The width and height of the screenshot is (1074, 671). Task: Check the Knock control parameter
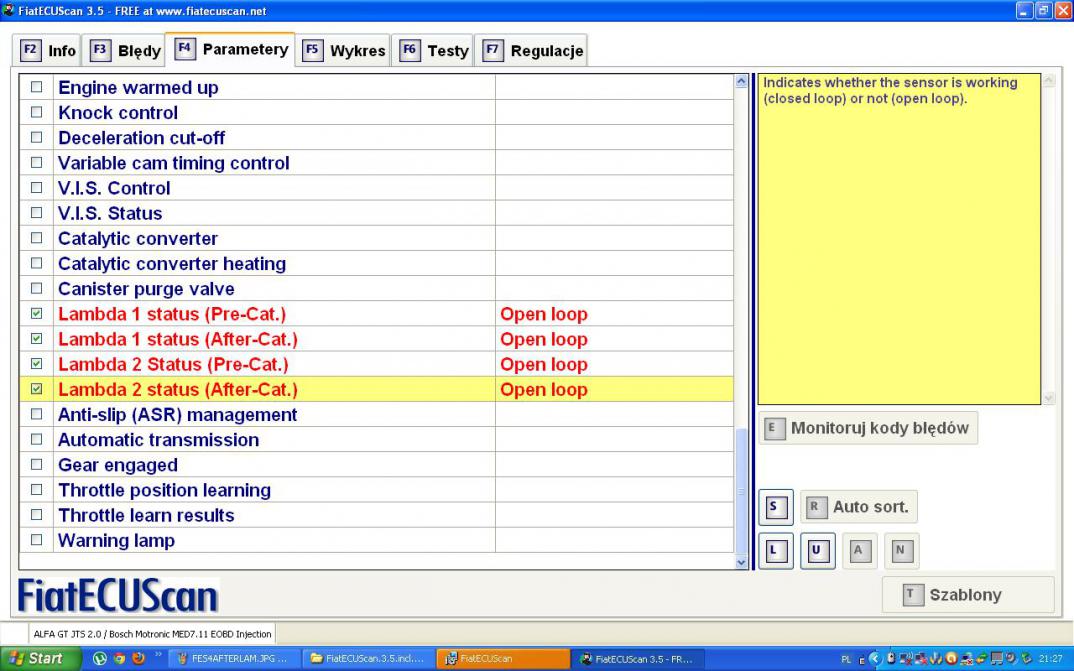pyautogui.click(x=36, y=112)
